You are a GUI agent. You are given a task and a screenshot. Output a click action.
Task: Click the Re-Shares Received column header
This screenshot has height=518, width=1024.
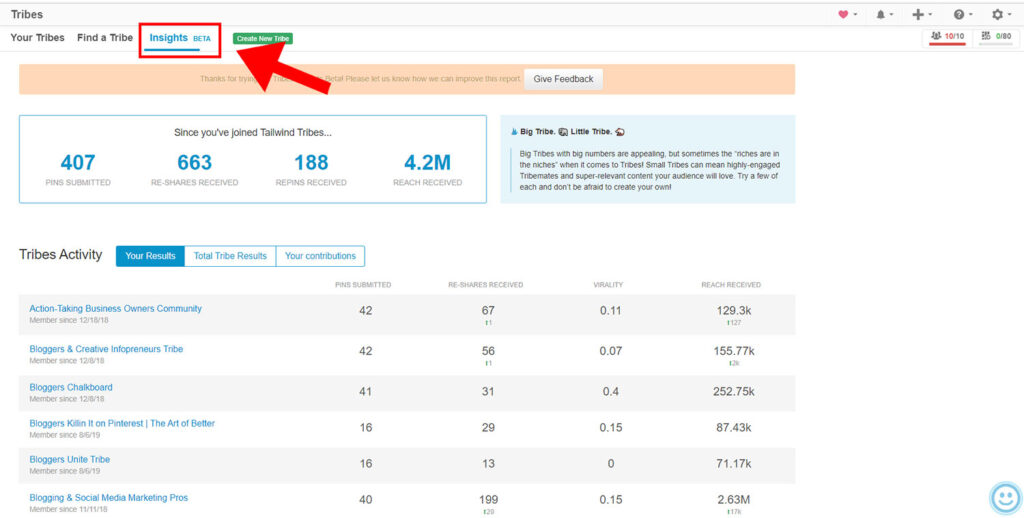[485, 285]
